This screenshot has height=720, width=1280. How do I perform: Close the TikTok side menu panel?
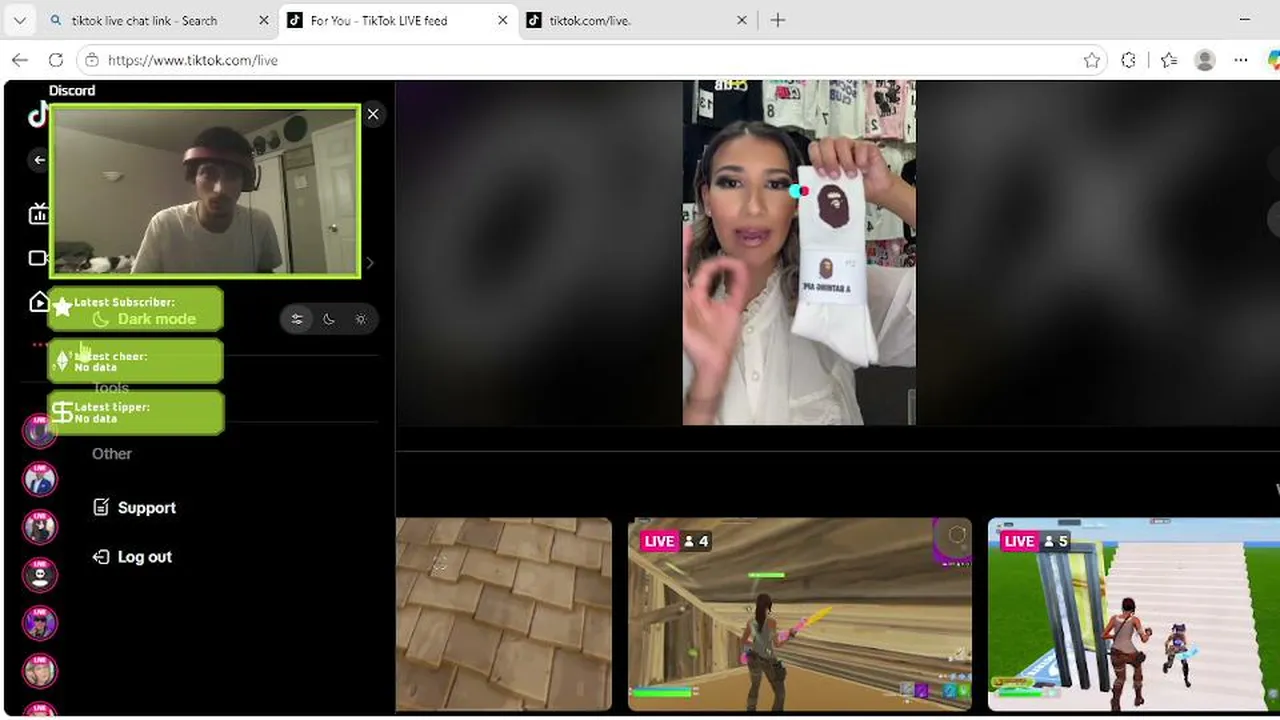[373, 114]
